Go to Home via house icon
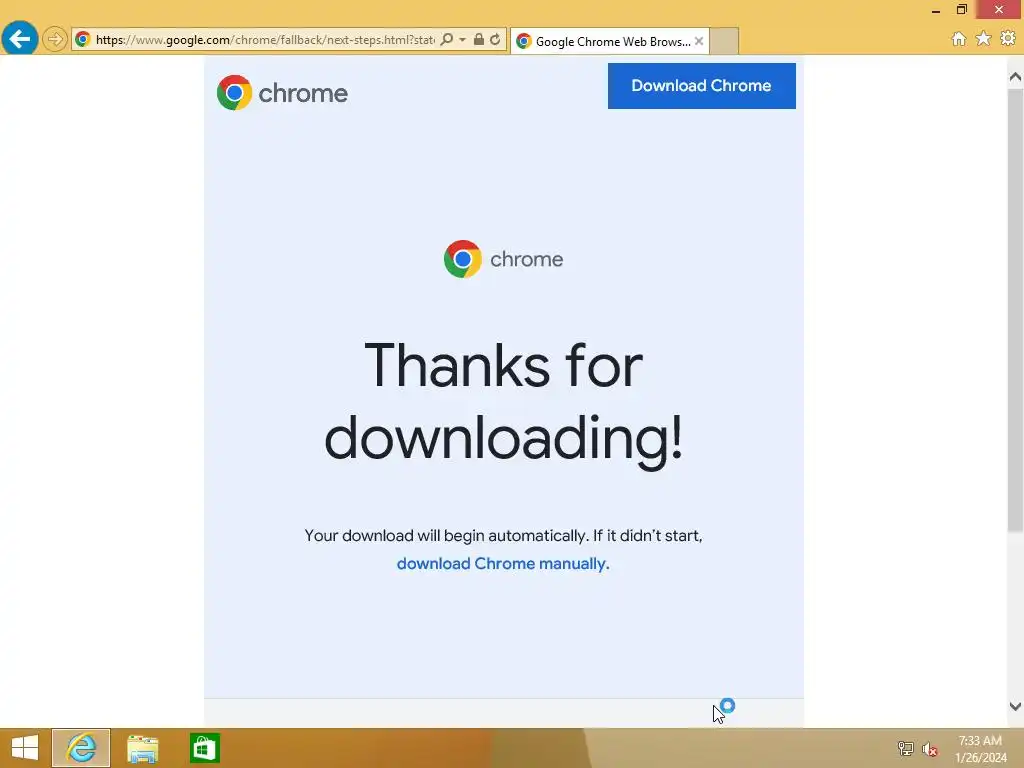The image size is (1024, 768). pyautogui.click(x=959, y=39)
